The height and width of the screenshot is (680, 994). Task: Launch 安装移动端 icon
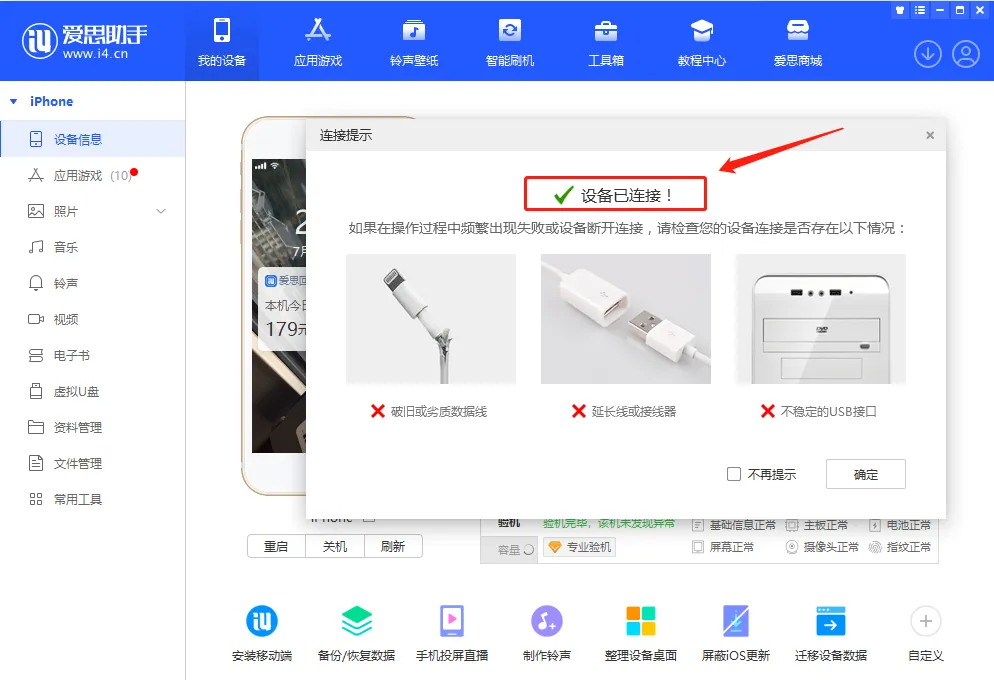click(x=262, y=621)
